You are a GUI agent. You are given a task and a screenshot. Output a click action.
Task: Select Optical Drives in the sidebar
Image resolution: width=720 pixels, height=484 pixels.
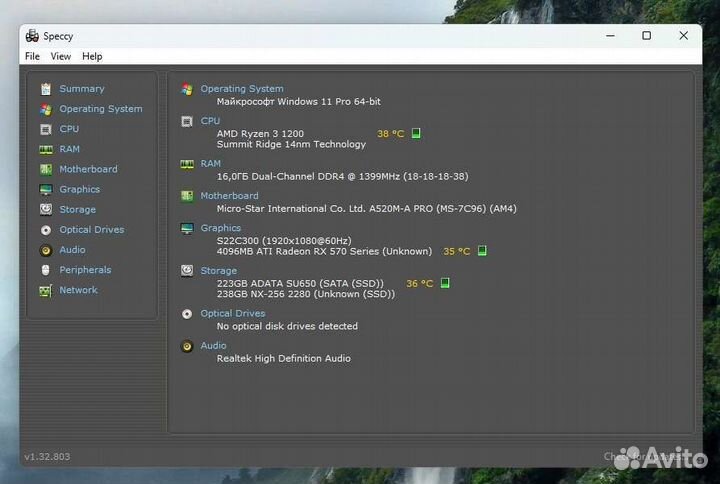(92, 230)
